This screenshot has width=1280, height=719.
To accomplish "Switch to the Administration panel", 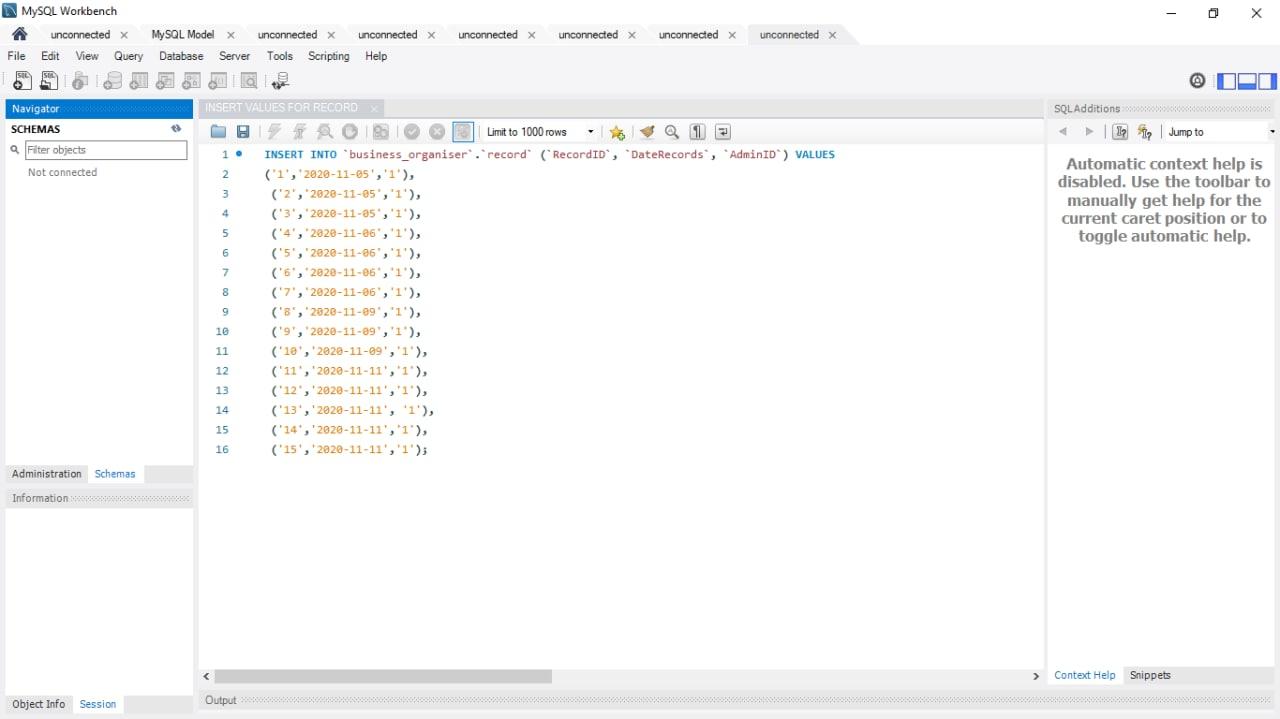I will tap(45, 473).
